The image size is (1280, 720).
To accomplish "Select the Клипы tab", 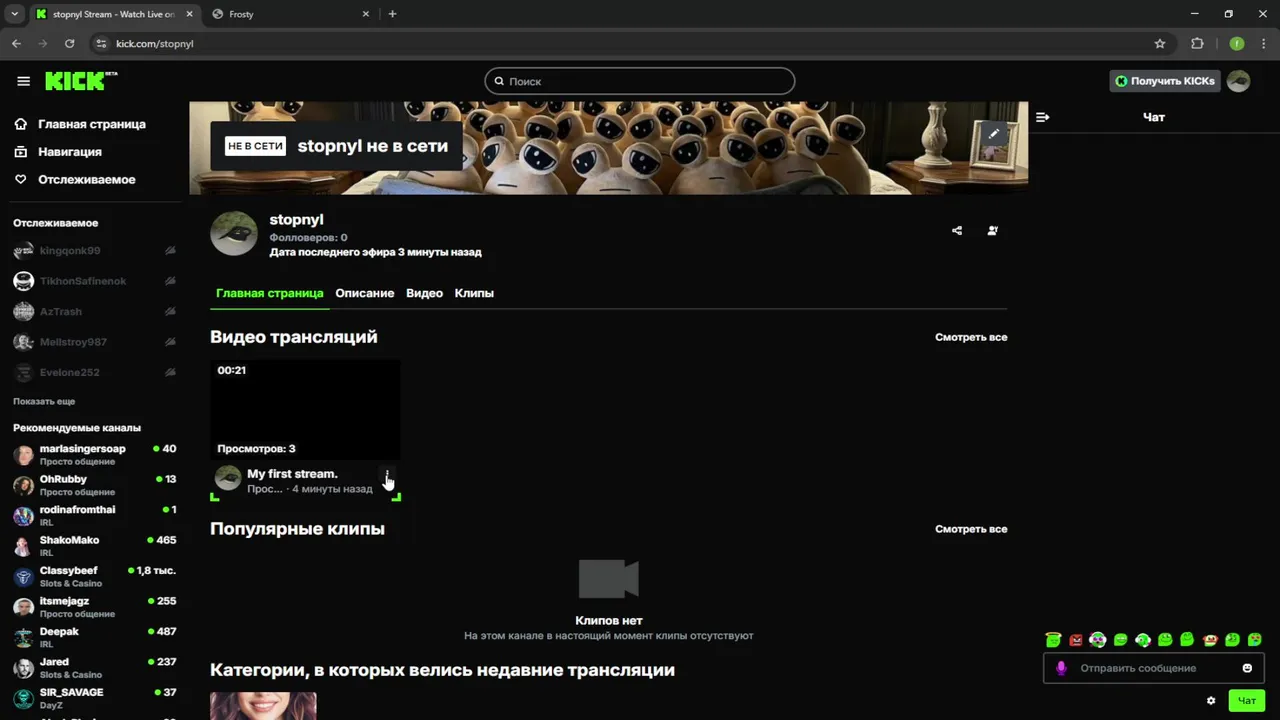I will (474, 293).
